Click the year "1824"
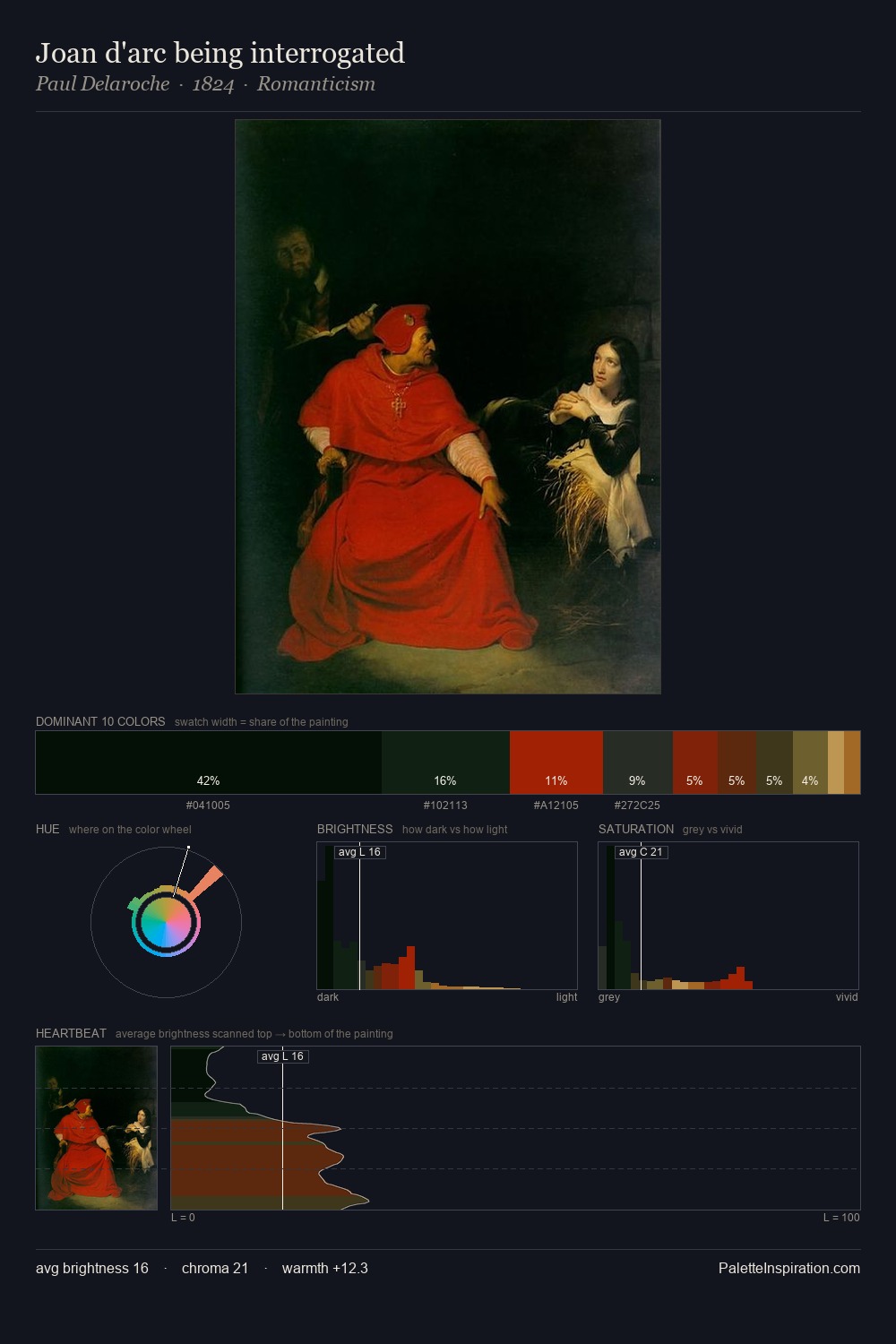896x1344 pixels. [213, 84]
